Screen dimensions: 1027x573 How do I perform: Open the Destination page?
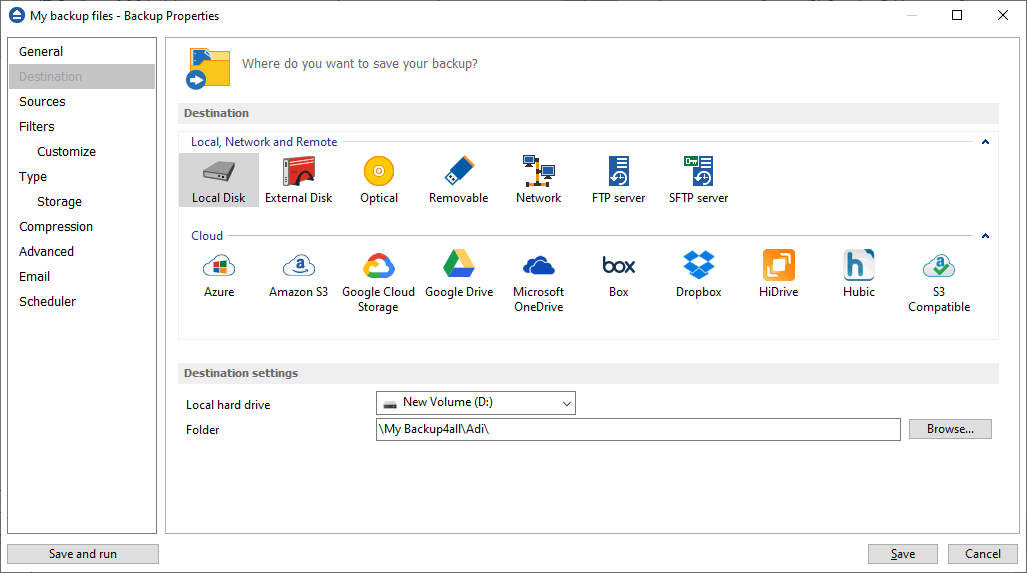click(82, 76)
